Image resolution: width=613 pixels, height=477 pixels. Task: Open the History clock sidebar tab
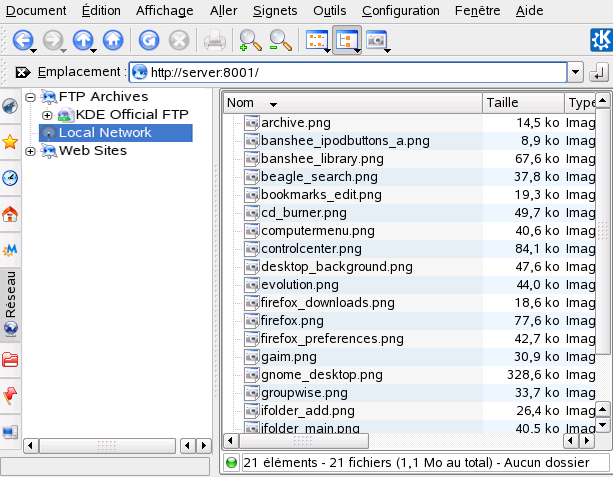(10, 178)
